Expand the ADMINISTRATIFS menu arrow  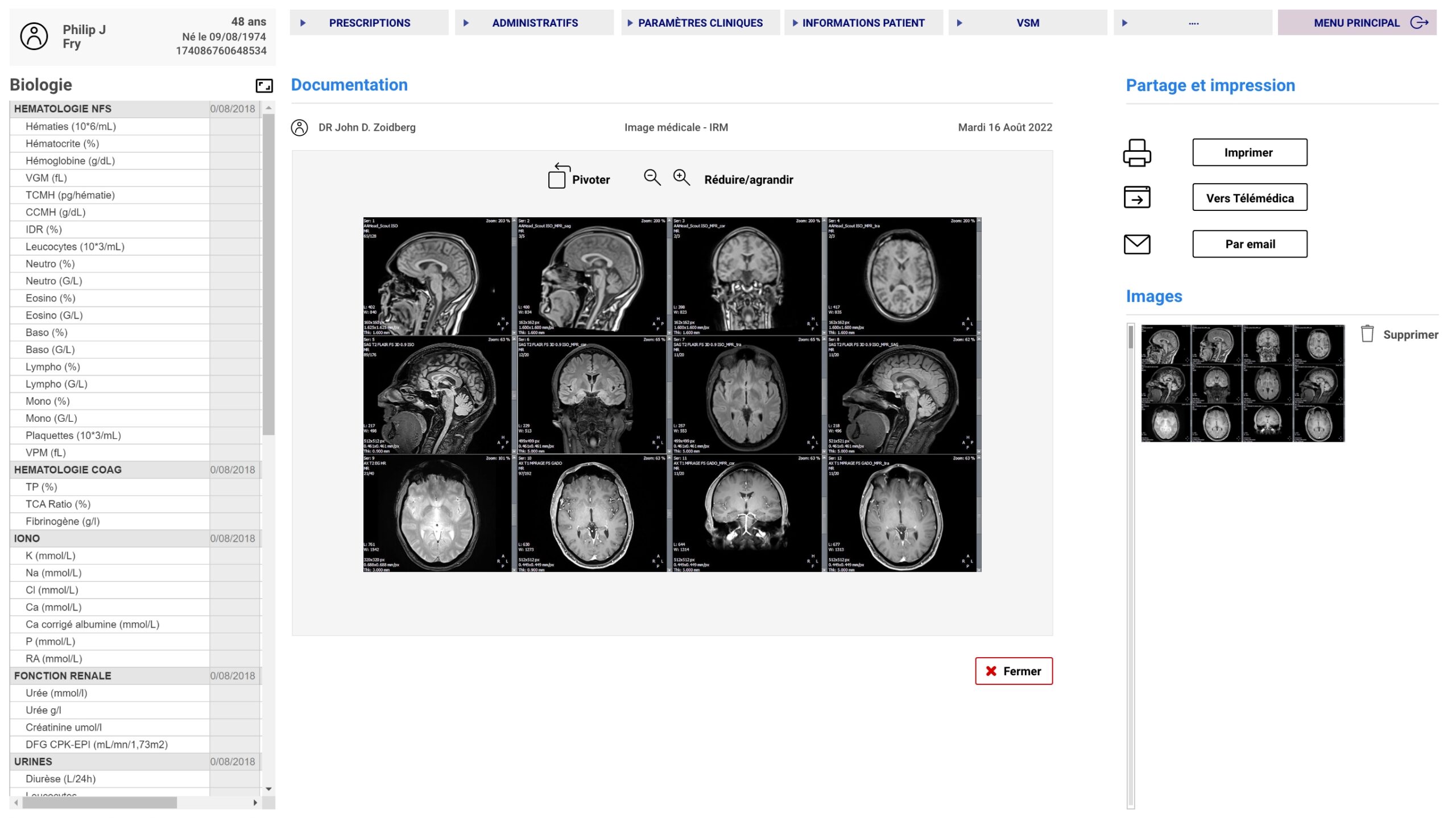pos(466,23)
